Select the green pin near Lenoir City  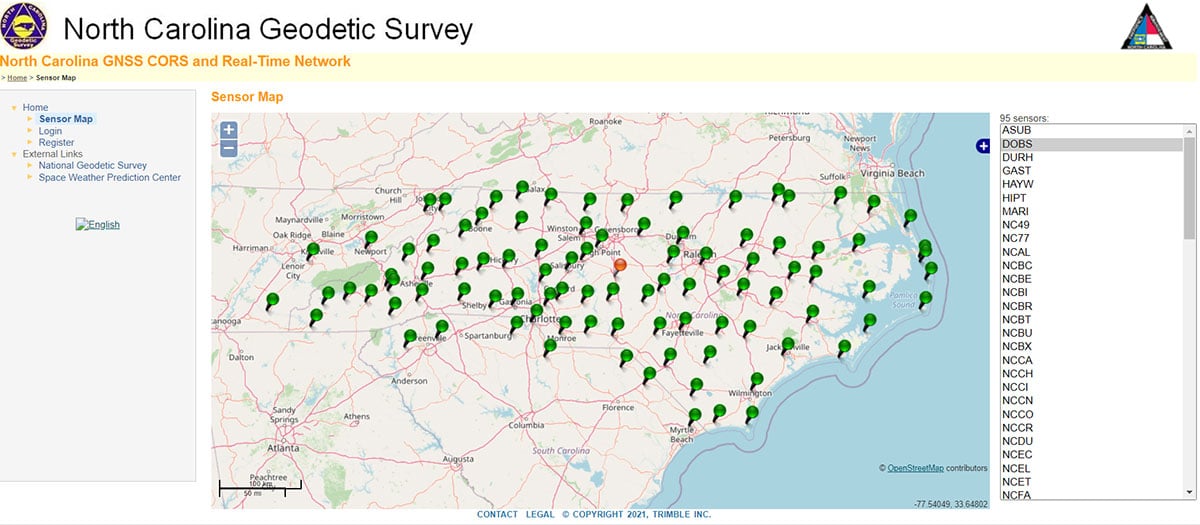(x=313, y=250)
